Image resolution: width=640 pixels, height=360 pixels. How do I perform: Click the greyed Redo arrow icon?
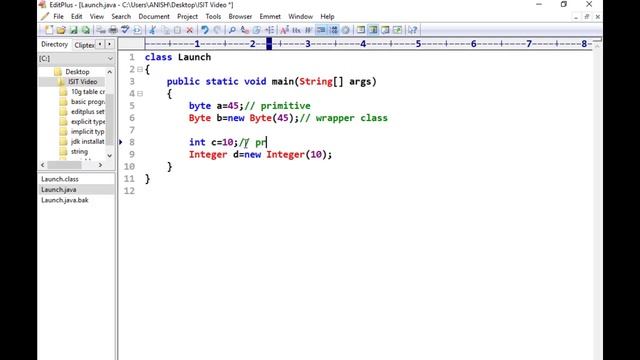click(x=217, y=30)
